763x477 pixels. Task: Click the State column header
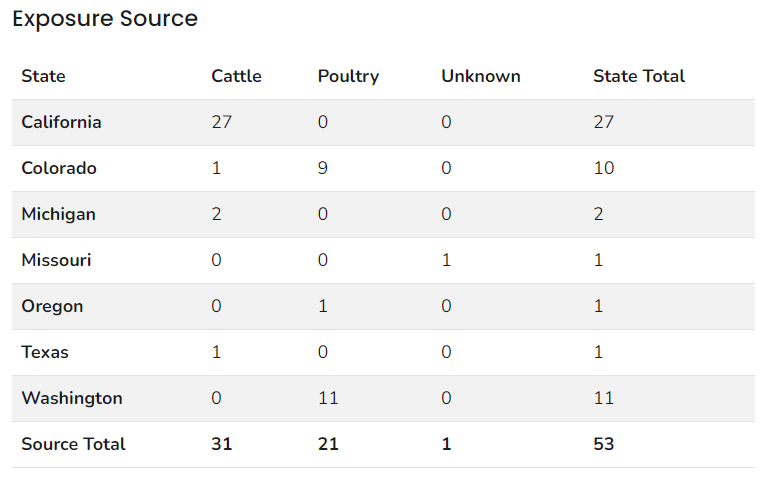pos(43,76)
